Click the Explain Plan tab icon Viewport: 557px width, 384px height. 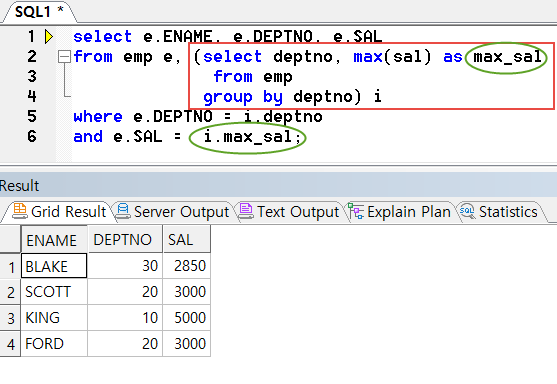356,211
